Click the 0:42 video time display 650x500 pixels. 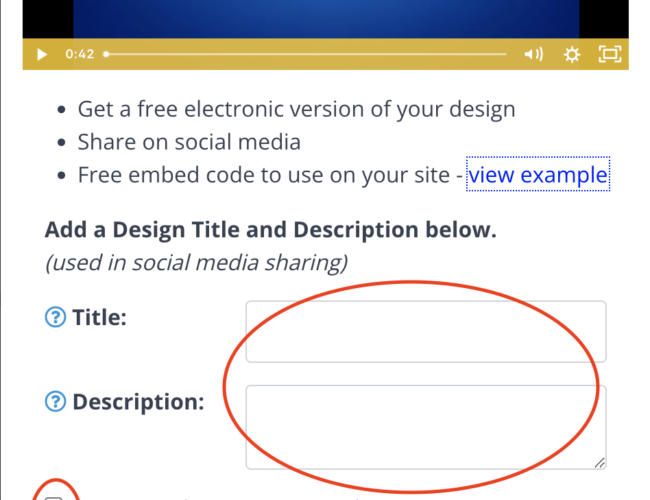click(x=79, y=54)
